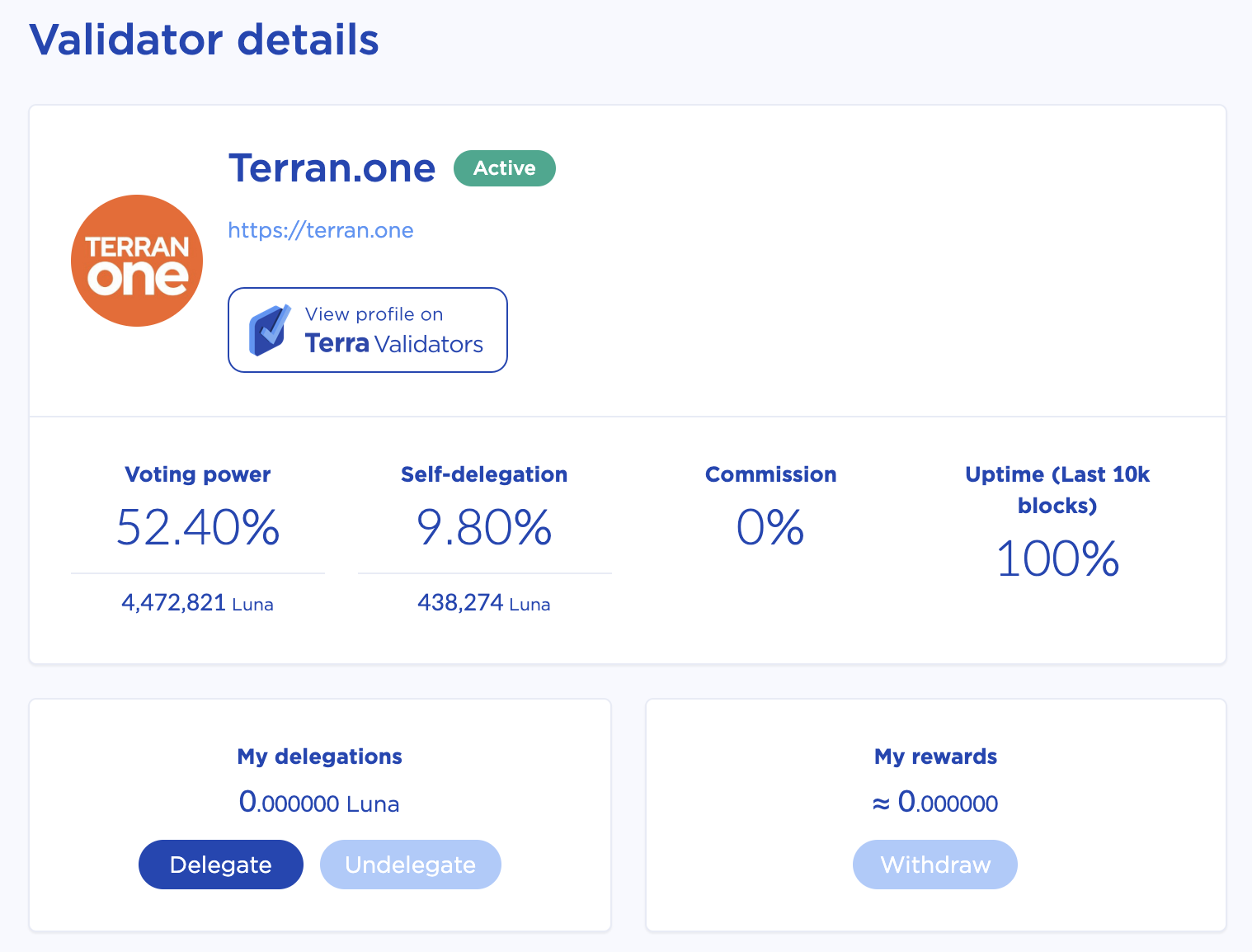Click the Voting power label
The image size is (1252, 952).
click(x=198, y=474)
